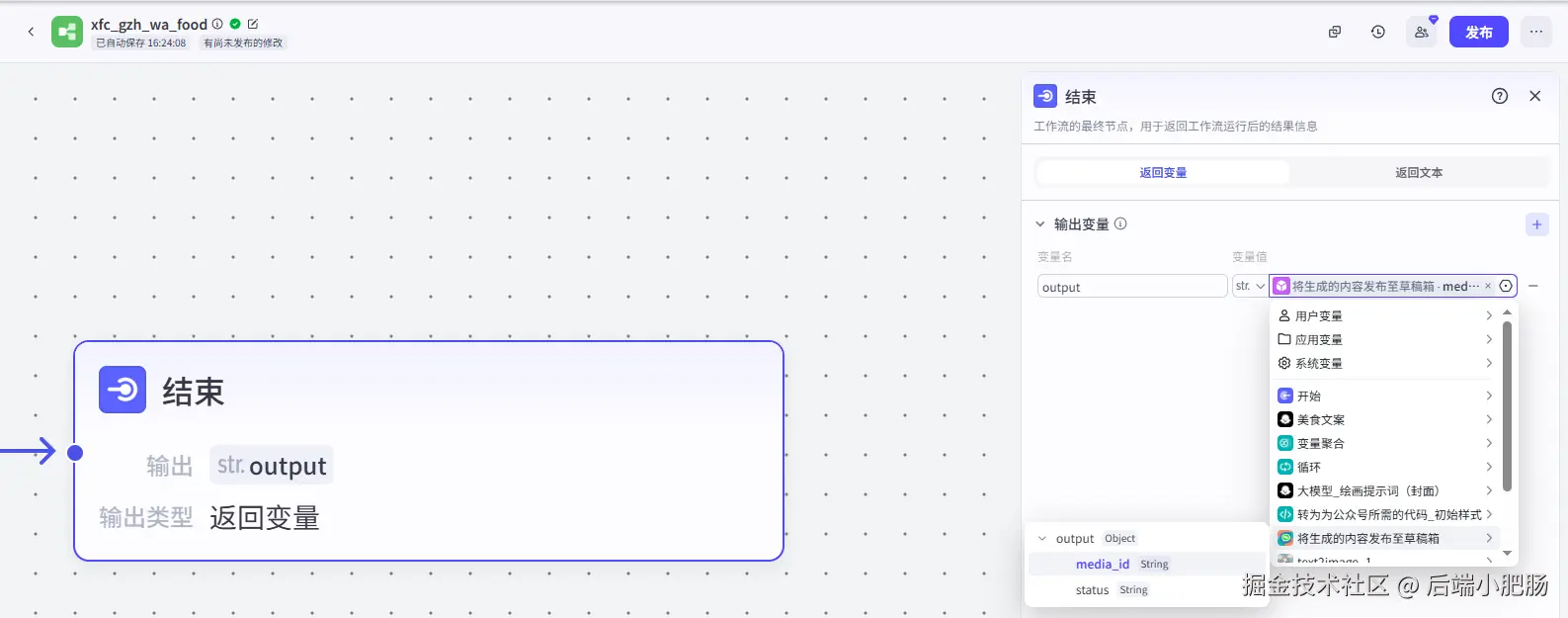This screenshot has height=618, width=1568.
Task: Open the three-dot more options menu
Action: coord(1536,32)
